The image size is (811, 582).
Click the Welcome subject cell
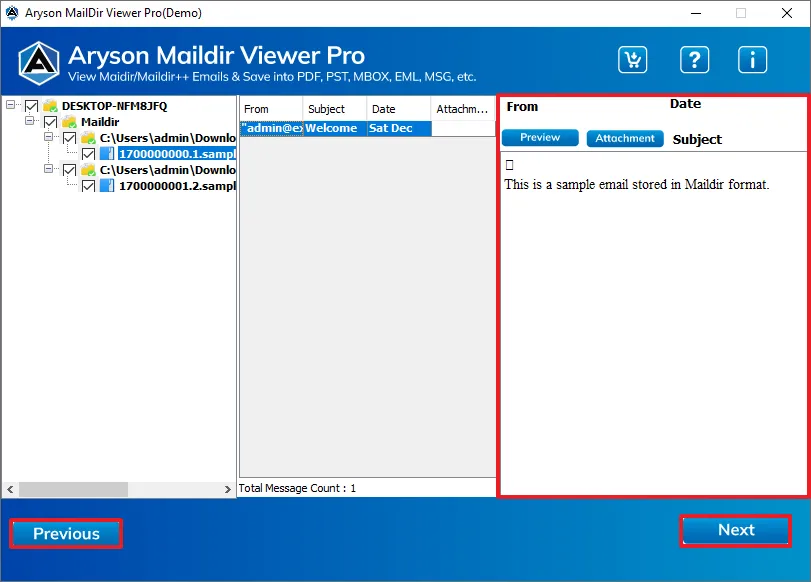[335, 128]
